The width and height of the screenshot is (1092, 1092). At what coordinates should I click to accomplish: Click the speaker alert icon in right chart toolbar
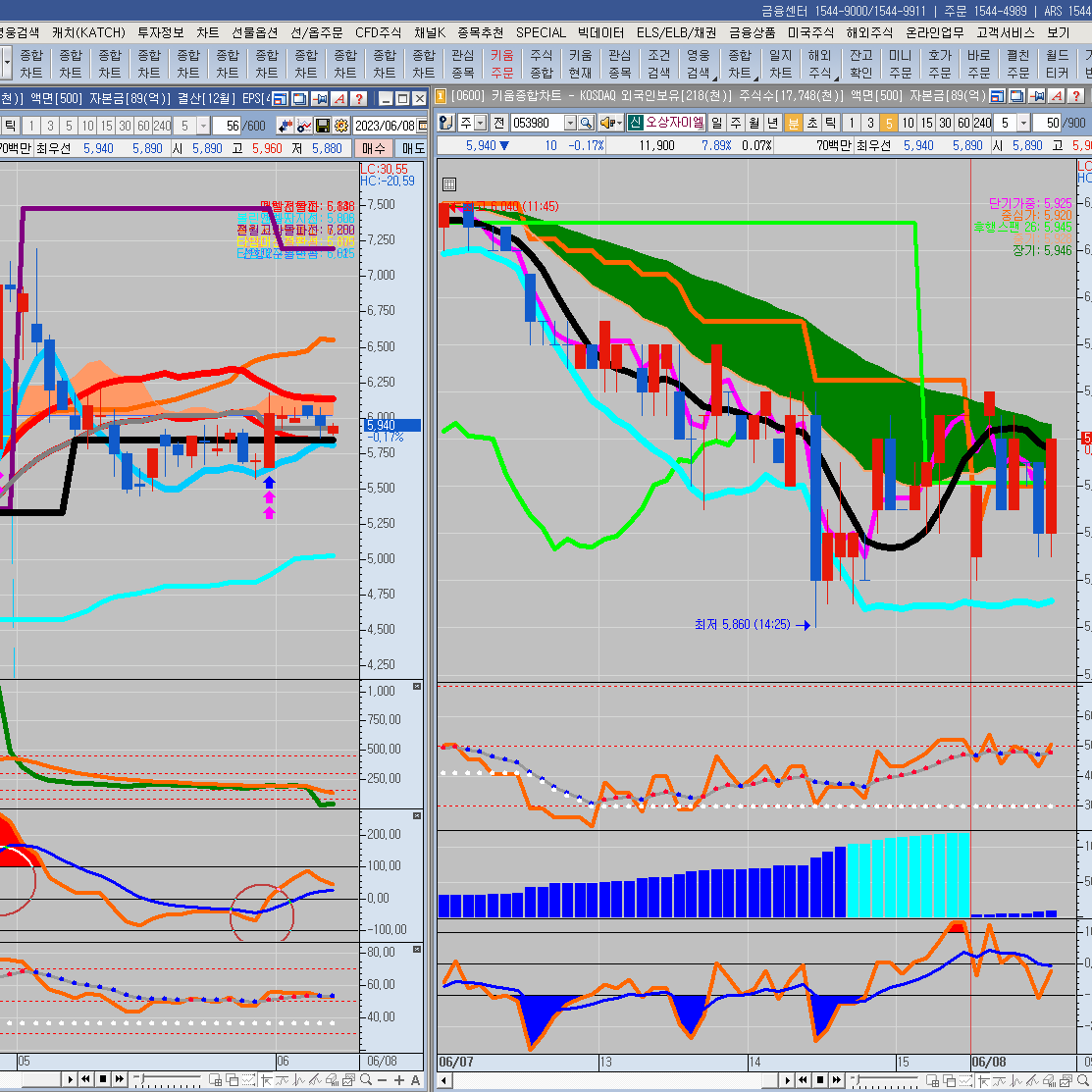[x=606, y=124]
